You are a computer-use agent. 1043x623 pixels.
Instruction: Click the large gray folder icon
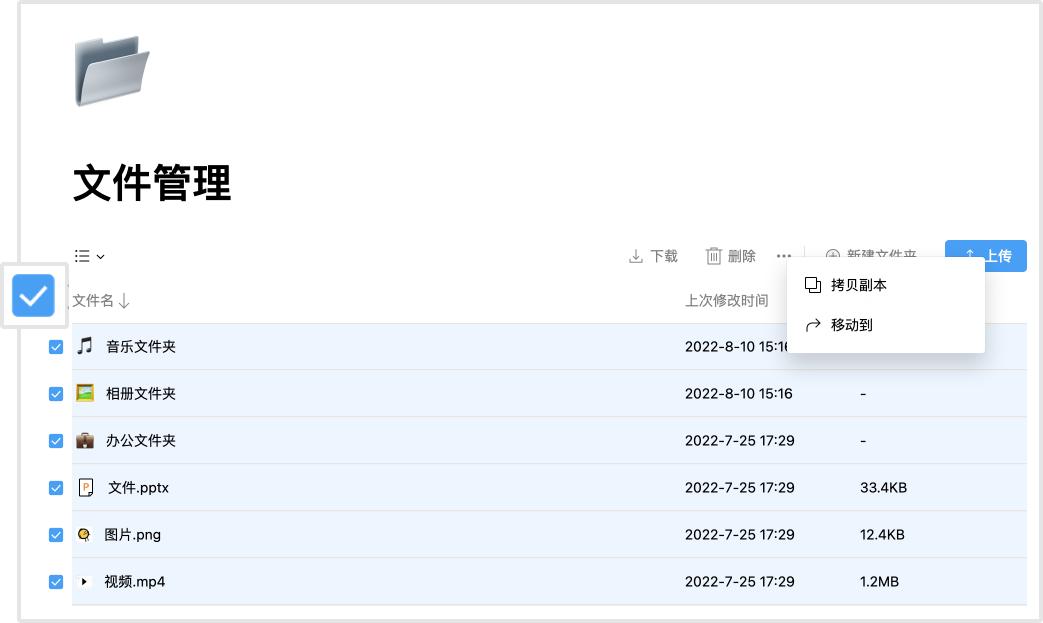112,71
